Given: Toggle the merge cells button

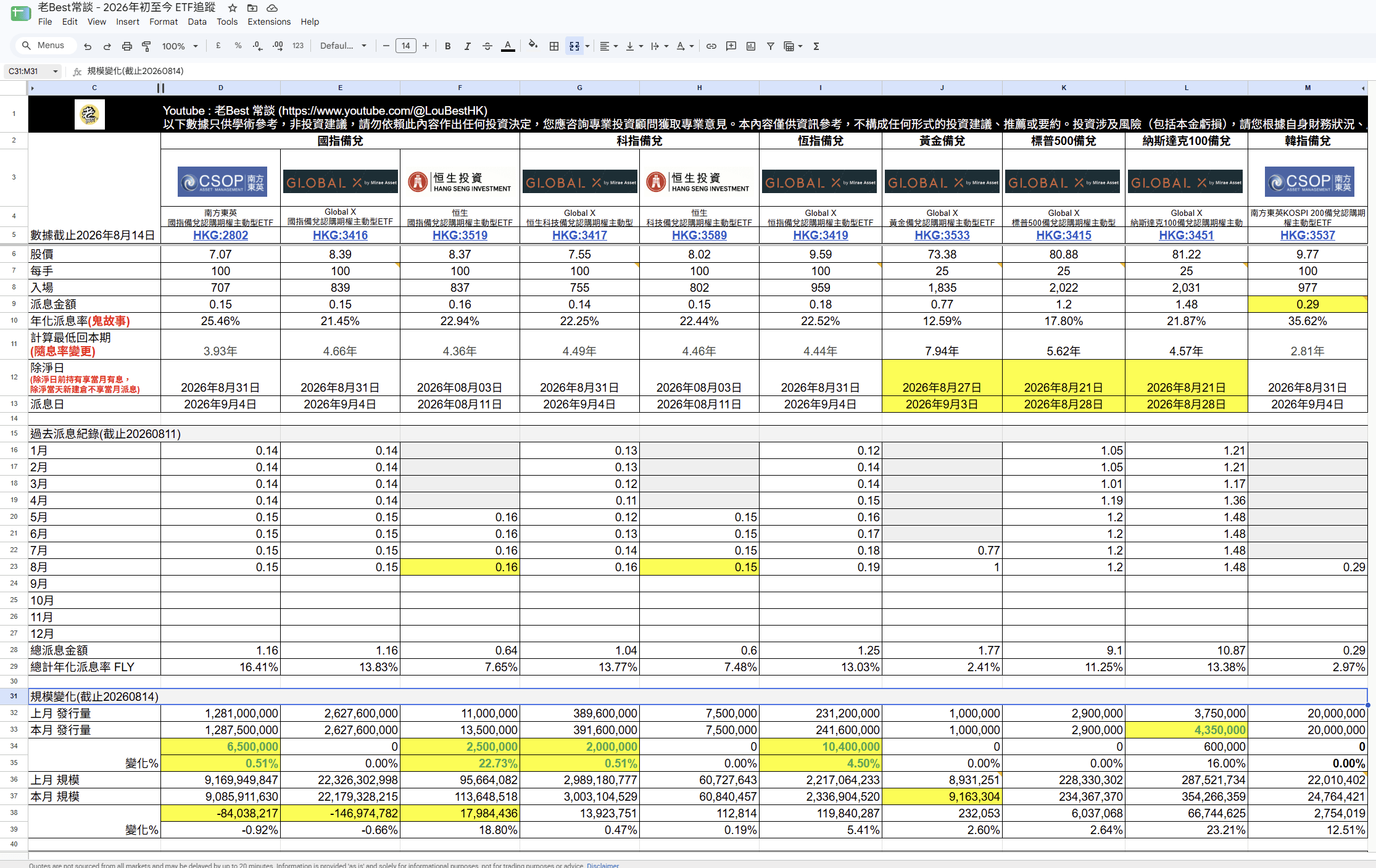Looking at the screenshot, I should 574,46.
